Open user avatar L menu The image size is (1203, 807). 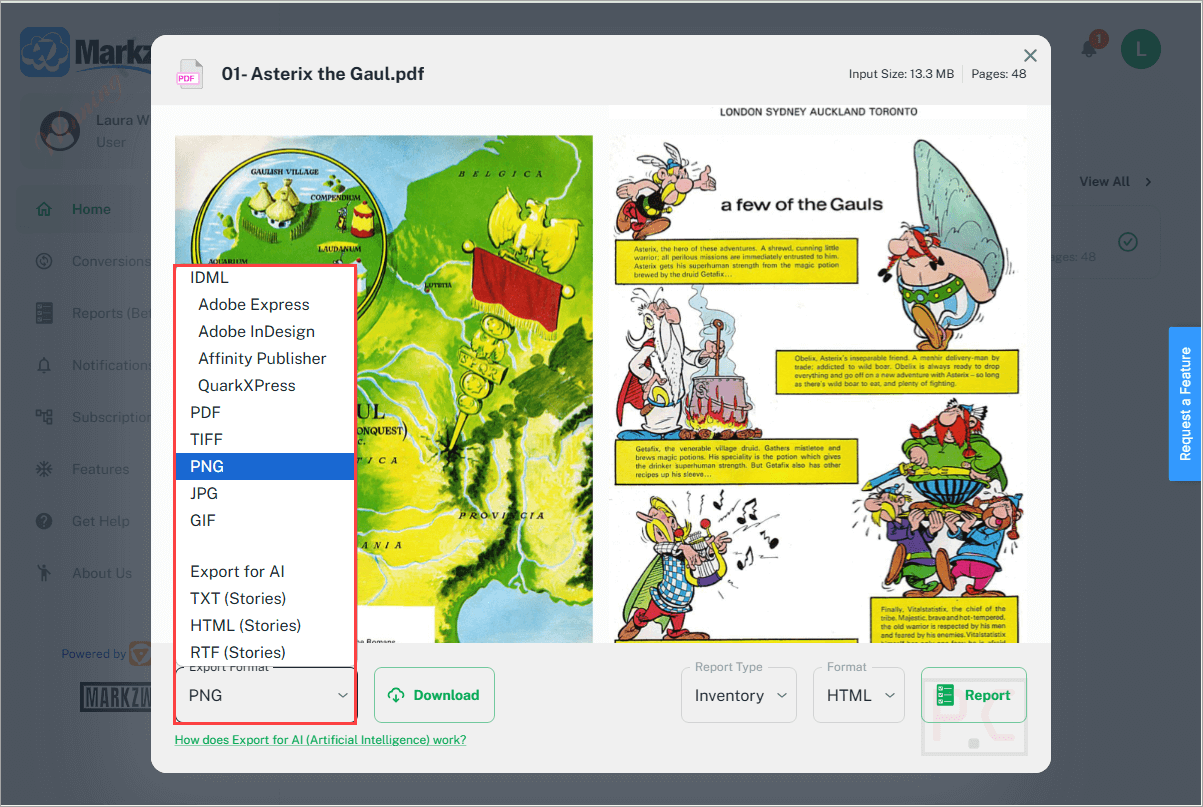pyautogui.click(x=1140, y=49)
